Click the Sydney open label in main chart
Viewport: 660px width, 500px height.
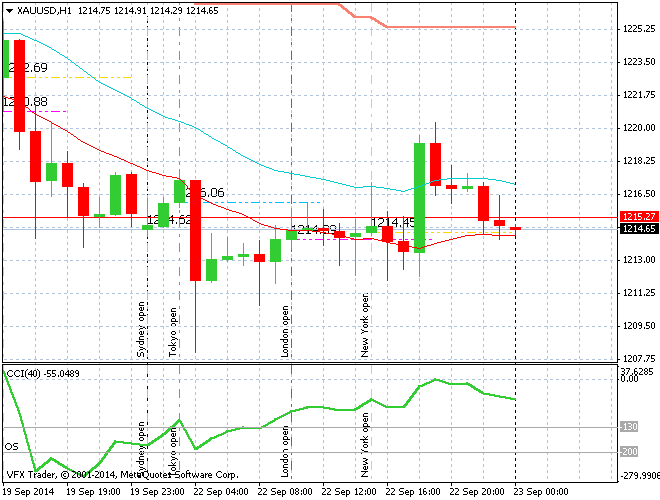(141, 329)
